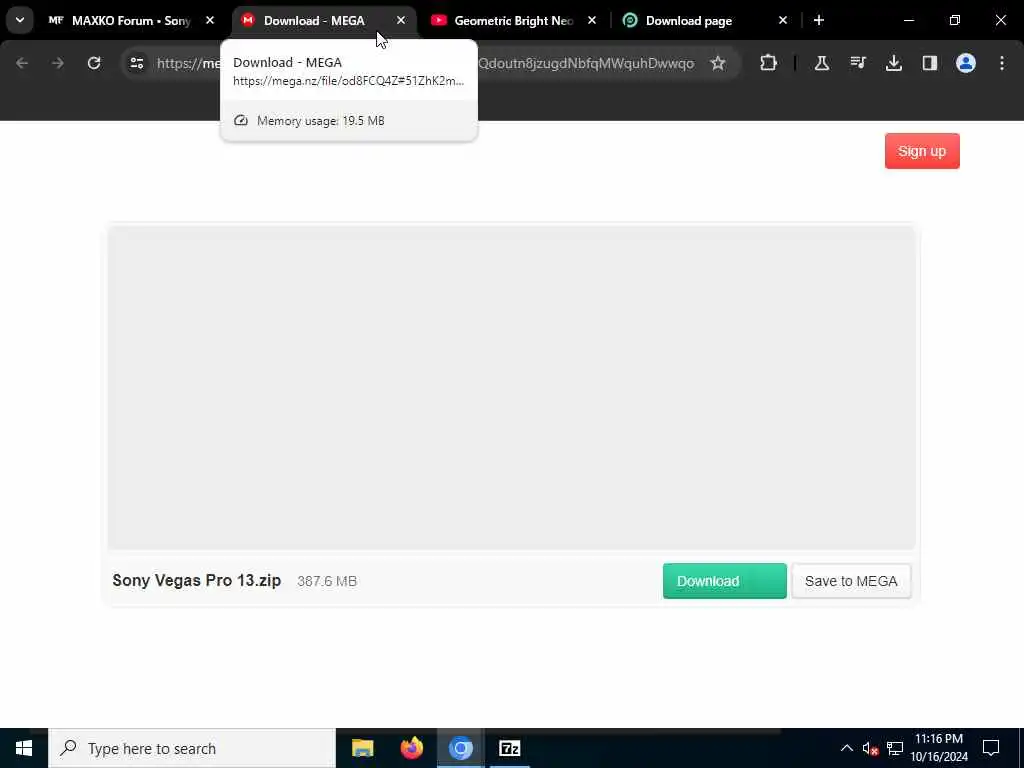The image size is (1024, 768).
Task: Open the notification center icon
Action: point(991,748)
